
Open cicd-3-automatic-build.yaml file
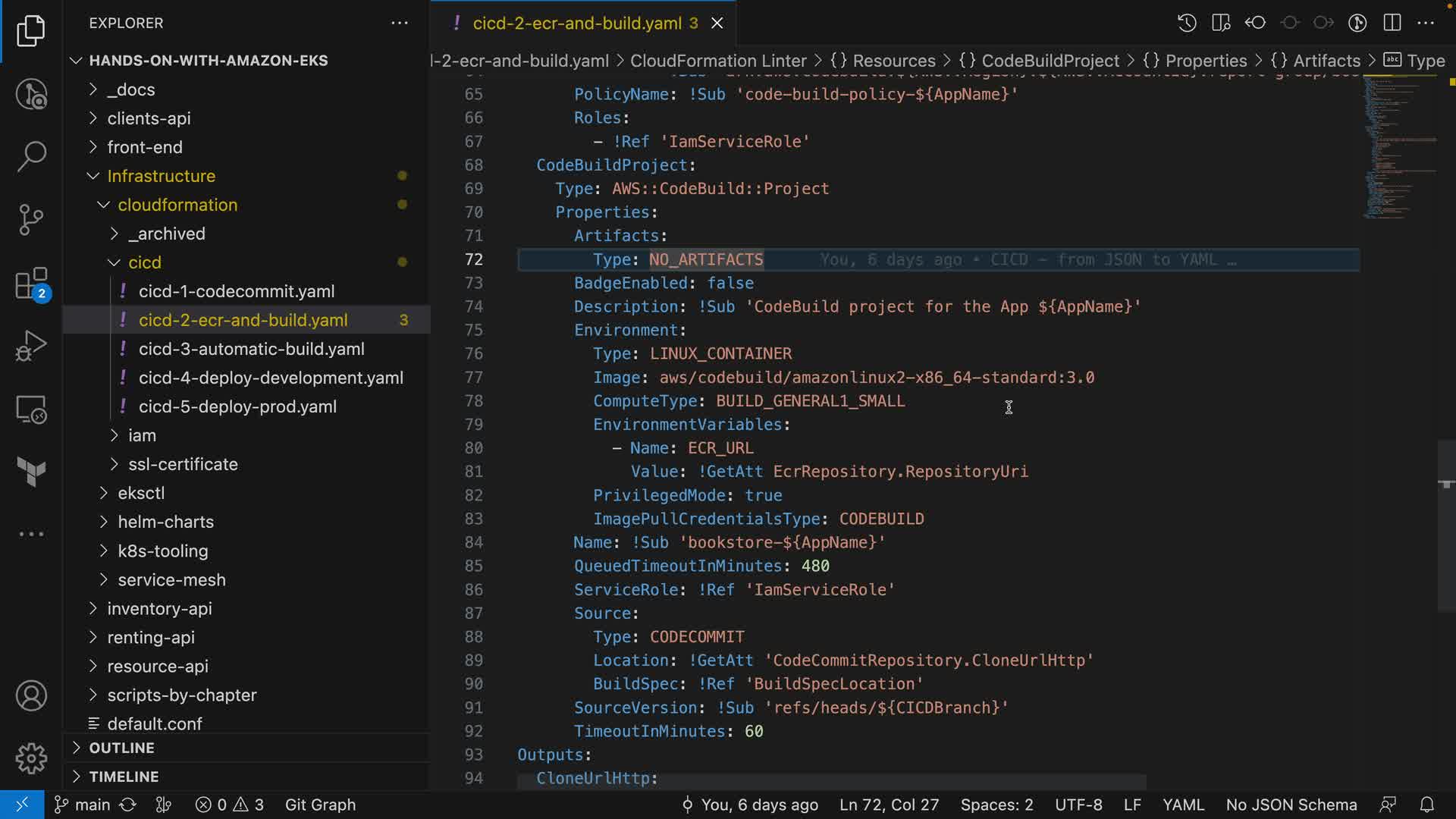click(251, 349)
